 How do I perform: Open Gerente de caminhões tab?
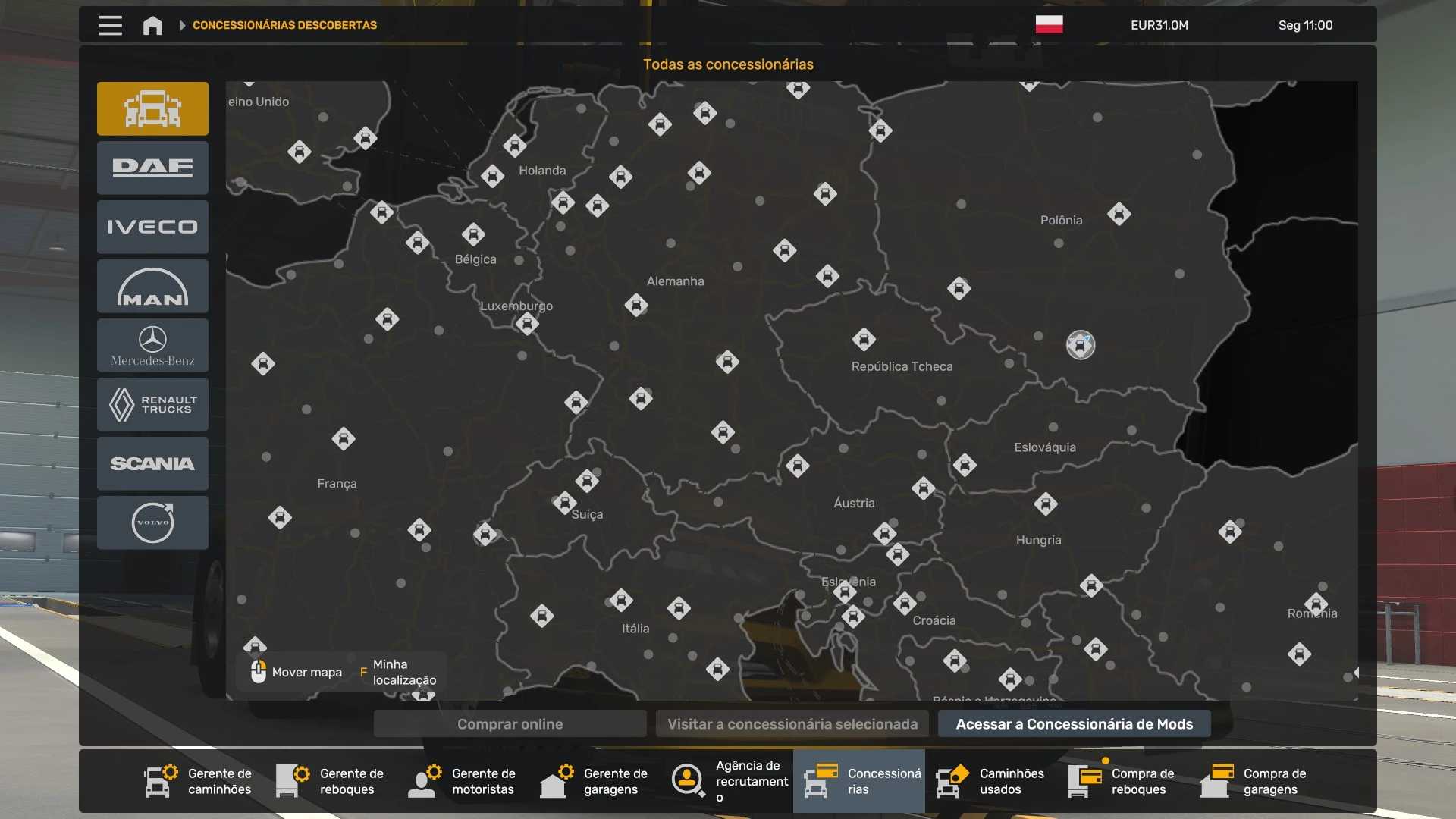pyautogui.click(x=199, y=781)
